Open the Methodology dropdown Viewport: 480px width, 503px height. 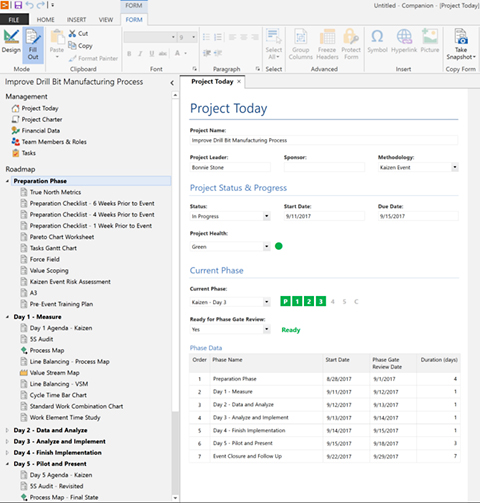pos(455,167)
